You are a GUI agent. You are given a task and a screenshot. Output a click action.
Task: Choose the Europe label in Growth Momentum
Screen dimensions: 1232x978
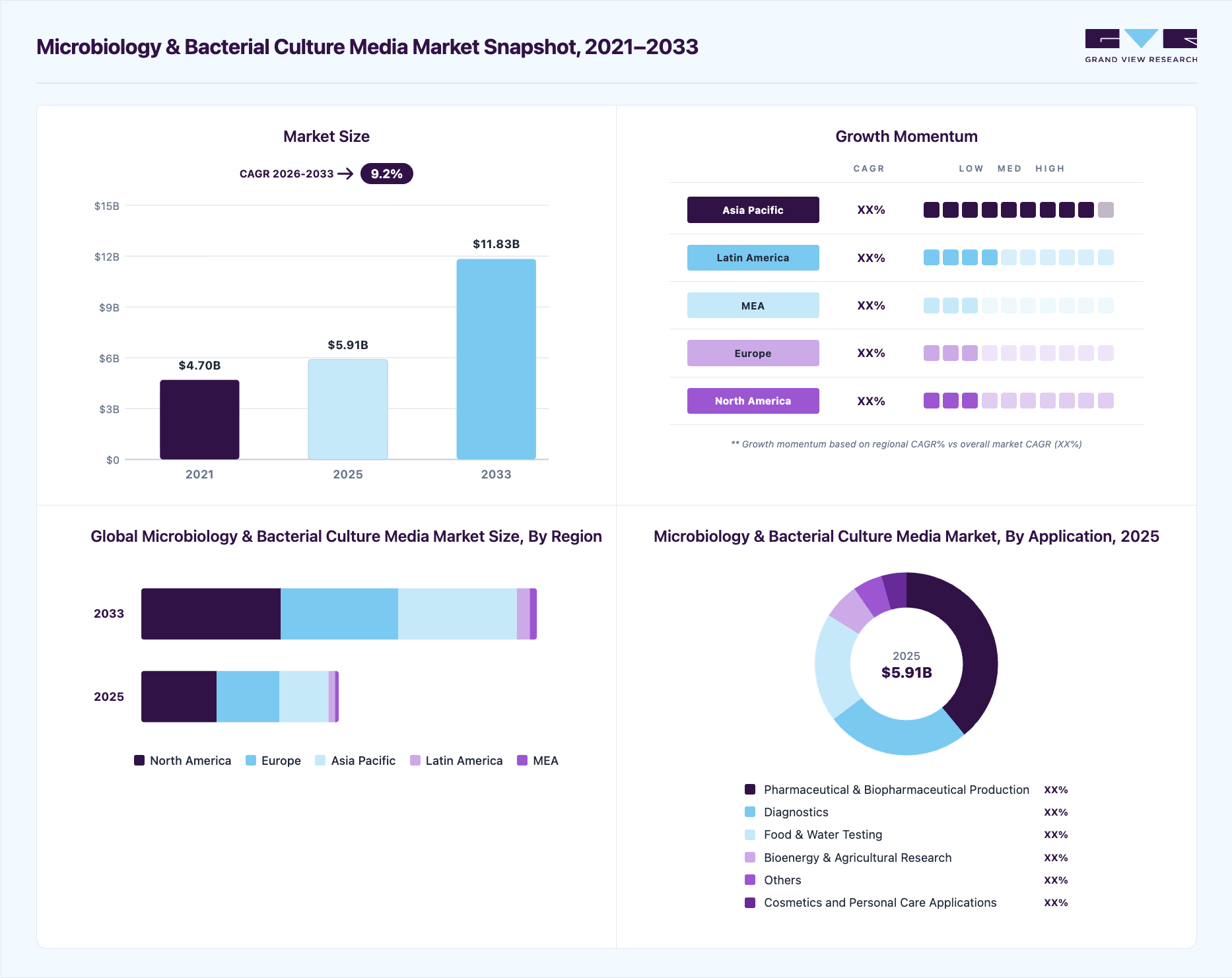[x=753, y=353]
